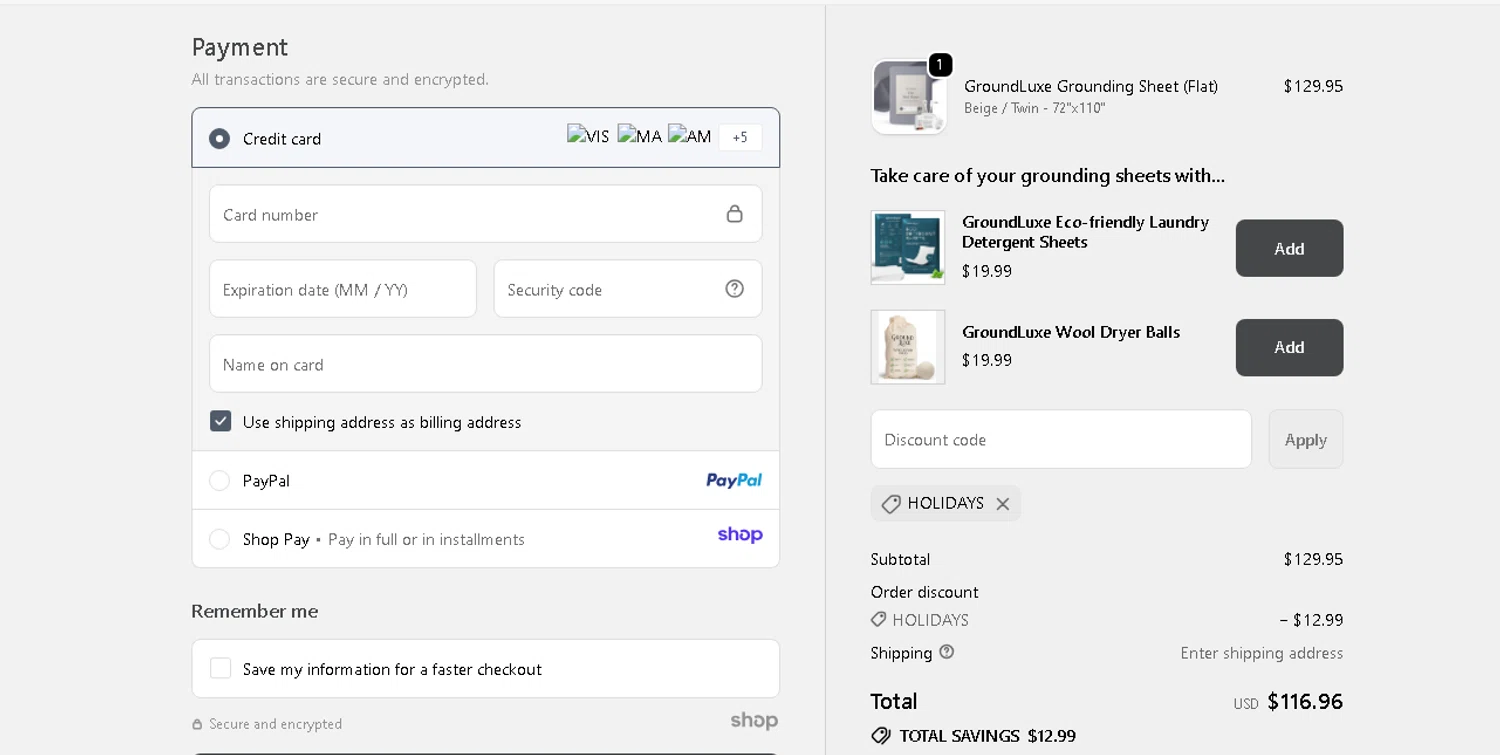The height and width of the screenshot is (755, 1500).
Task: Apply the discount code
Action: (x=1306, y=439)
